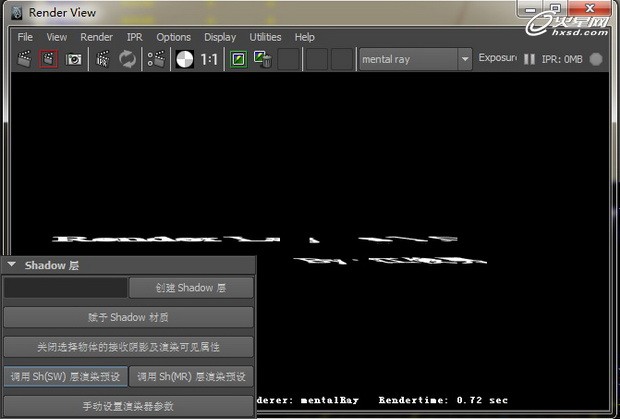
Task: Click 调用 Sh(MR) 层渲染预设 button
Action: point(191,376)
